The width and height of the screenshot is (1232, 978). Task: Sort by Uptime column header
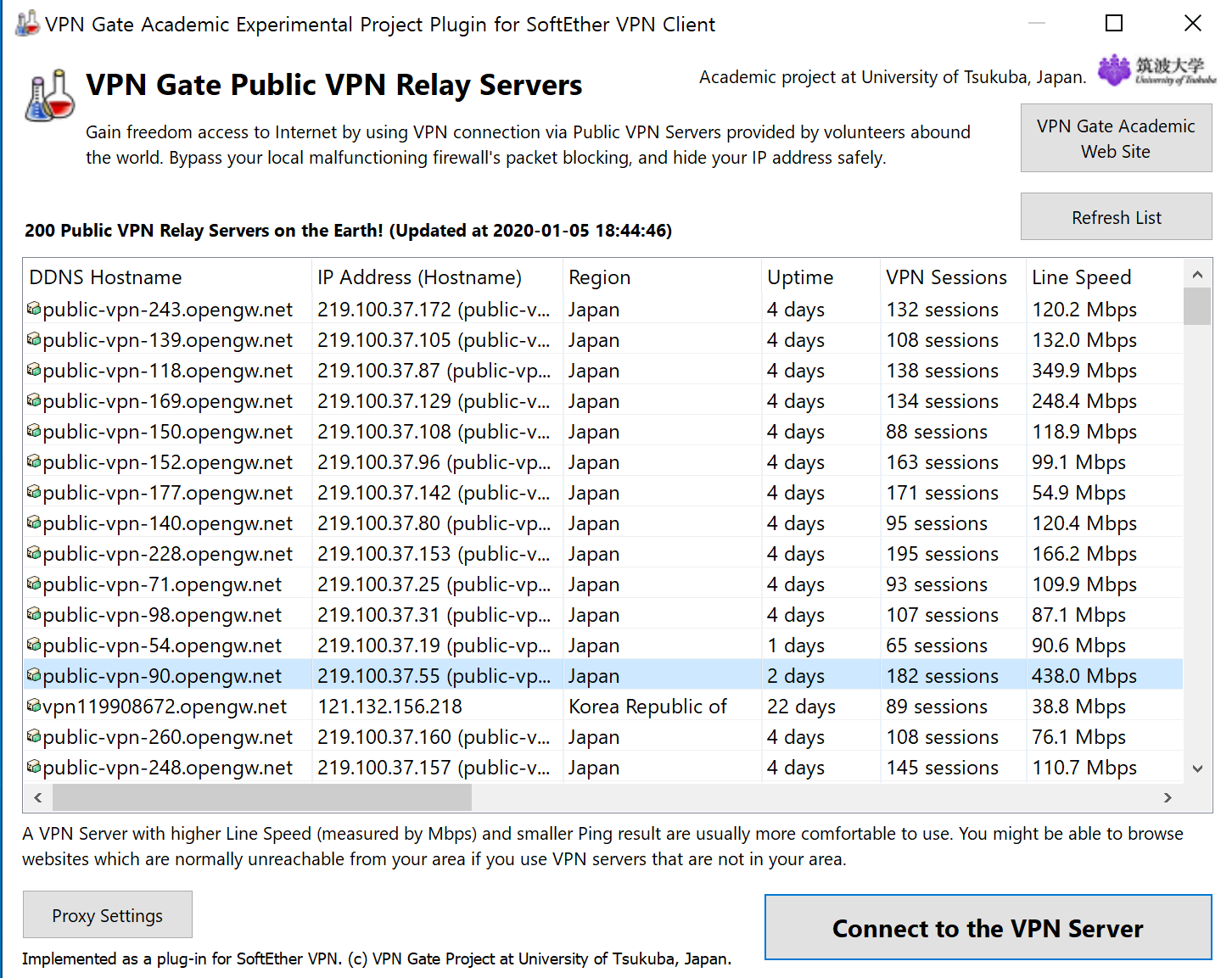pyautogui.click(x=820, y=277)
